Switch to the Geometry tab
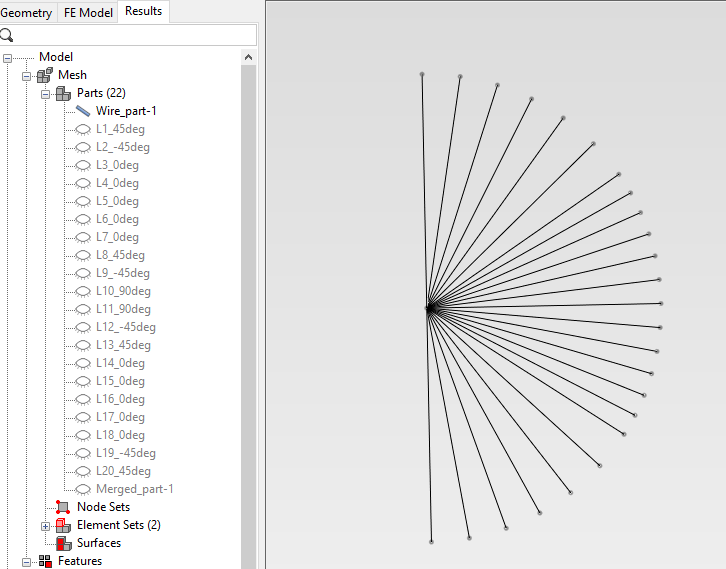The image size is (726, 569). [x=26, y=13]
